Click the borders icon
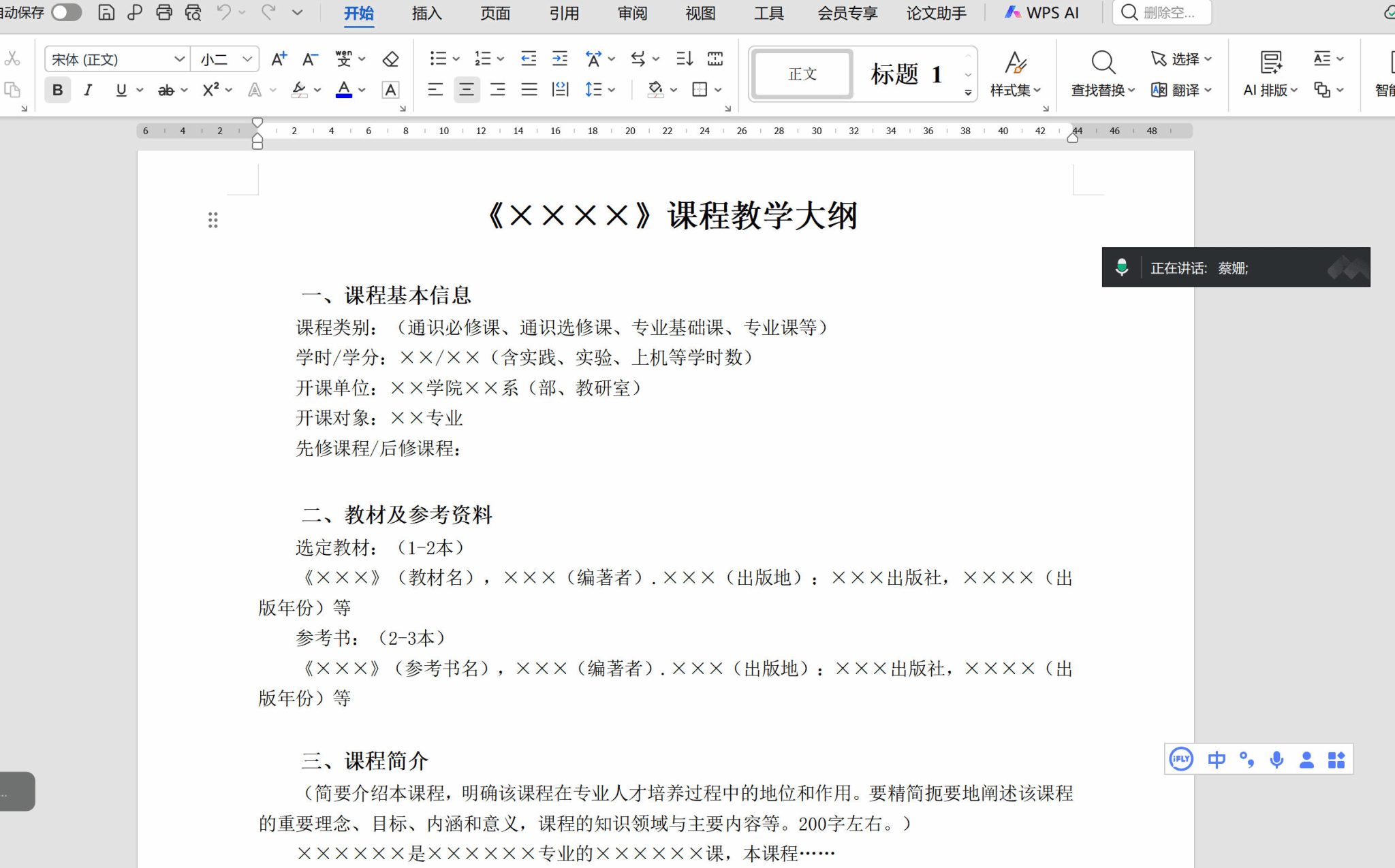Image resolution: width=1395 pixels, height=868 pixels. tap(700, 90)
